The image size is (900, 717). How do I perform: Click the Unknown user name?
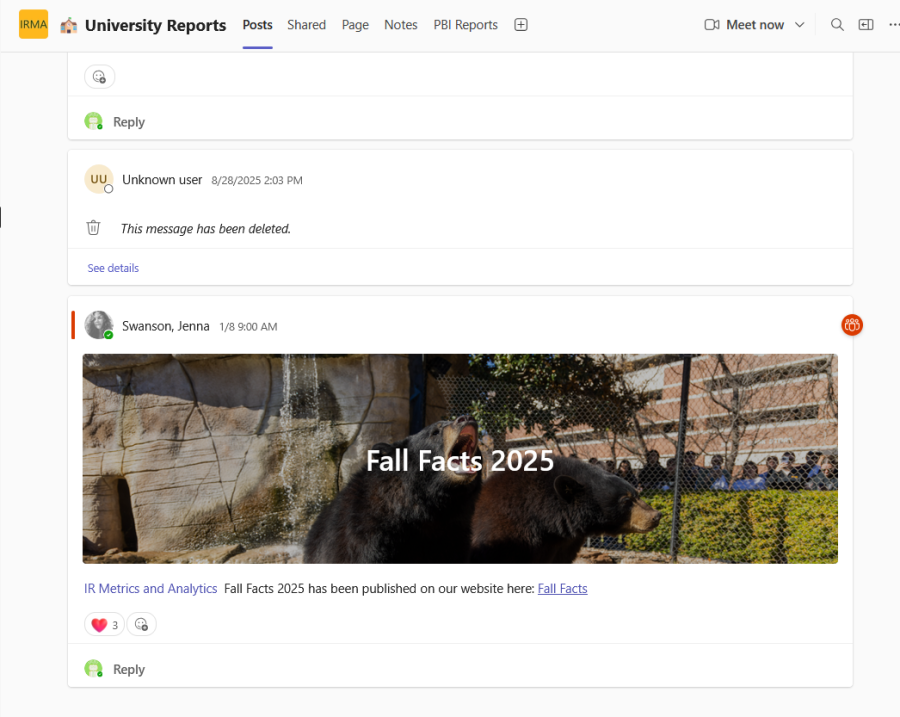pos(162,180)
